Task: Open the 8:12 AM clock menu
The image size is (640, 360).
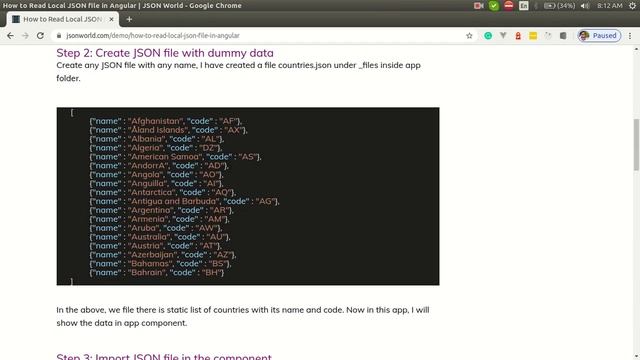Action: point(609,6)
